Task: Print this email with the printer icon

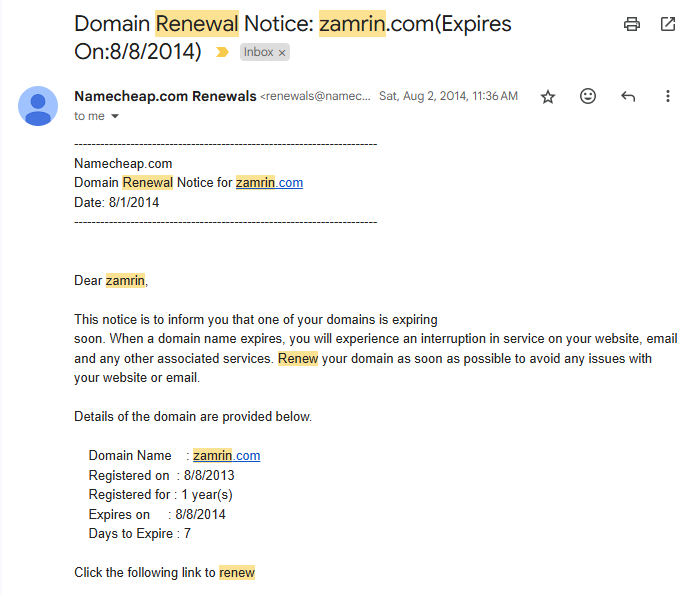Action: pyautogui.click(x=632, y=24)
